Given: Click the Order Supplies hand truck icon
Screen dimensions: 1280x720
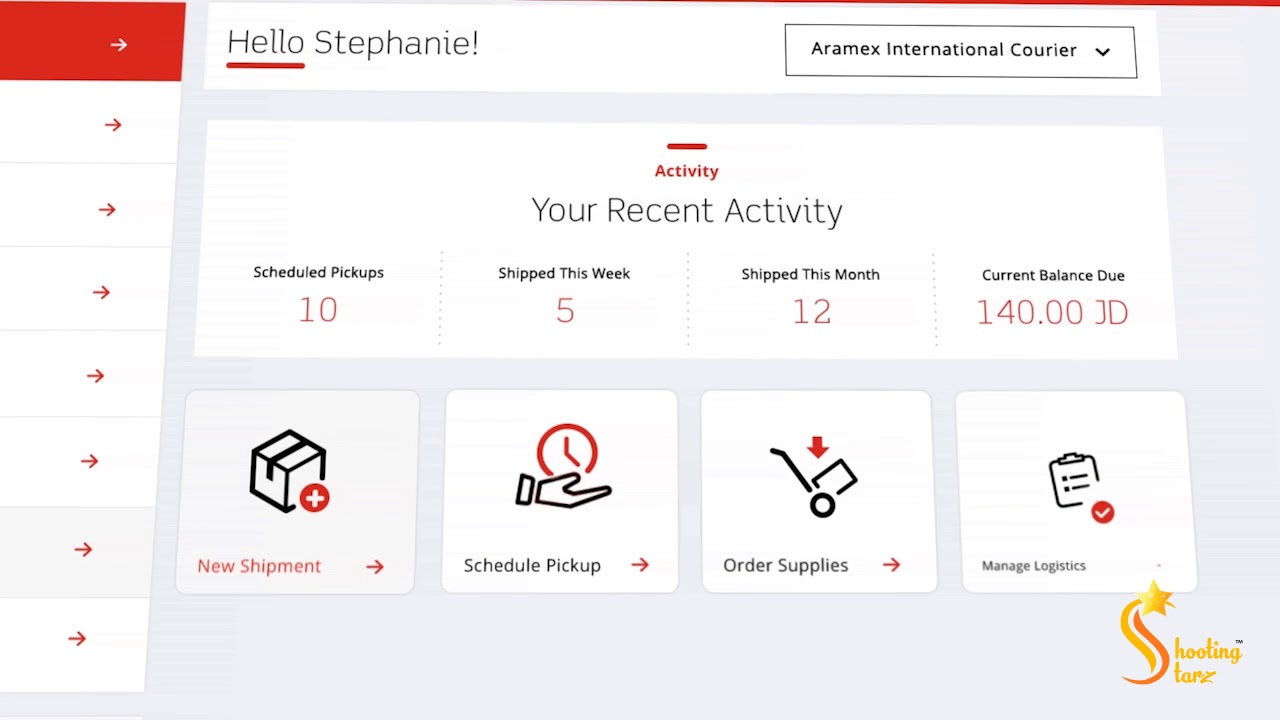Looking at the screenshot, I should 814,476.
